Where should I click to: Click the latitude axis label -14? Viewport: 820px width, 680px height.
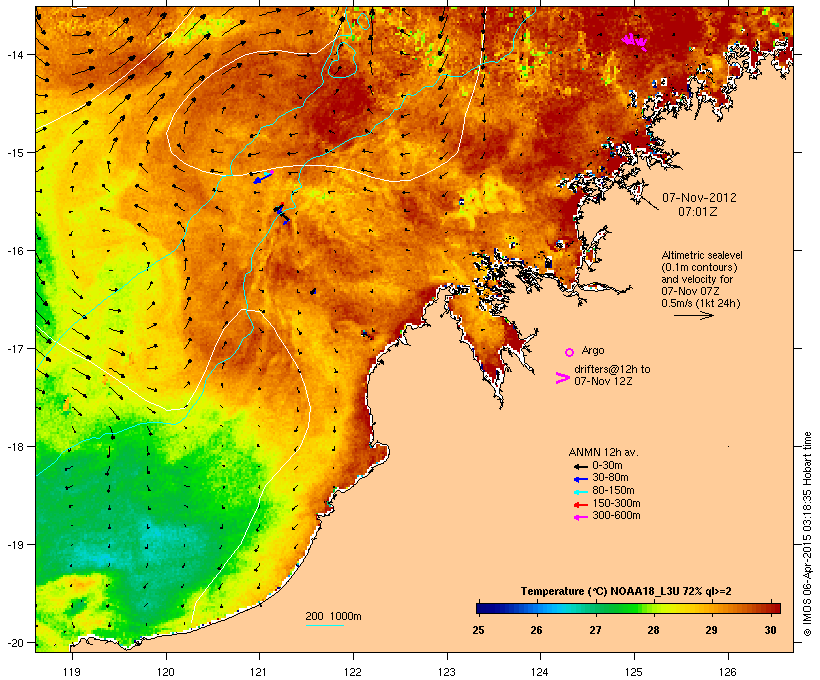pyautogui.click(x=14, y=55)
